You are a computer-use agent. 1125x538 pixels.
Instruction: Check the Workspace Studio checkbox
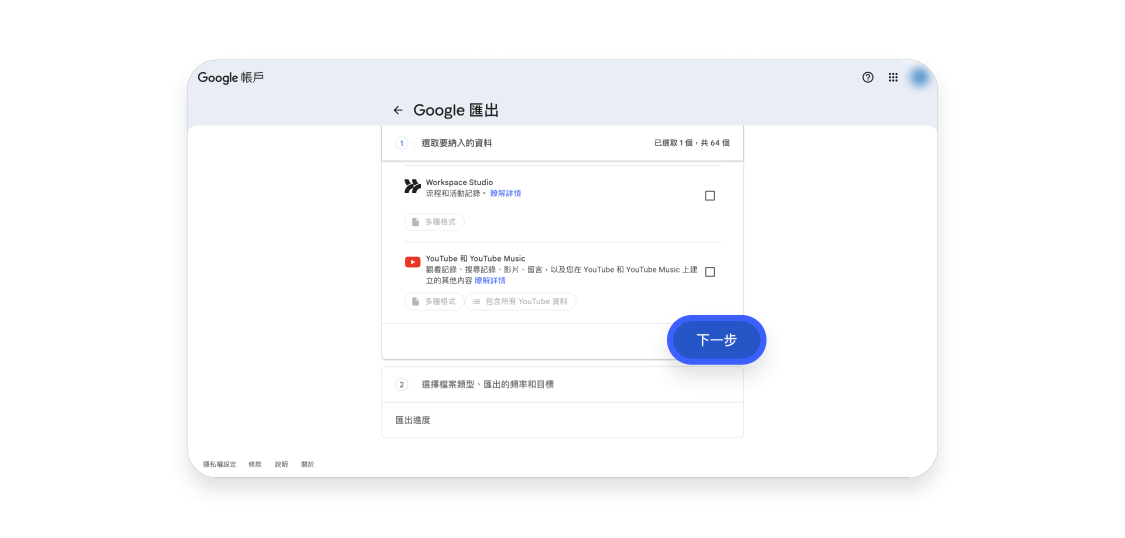pos(710,196)
